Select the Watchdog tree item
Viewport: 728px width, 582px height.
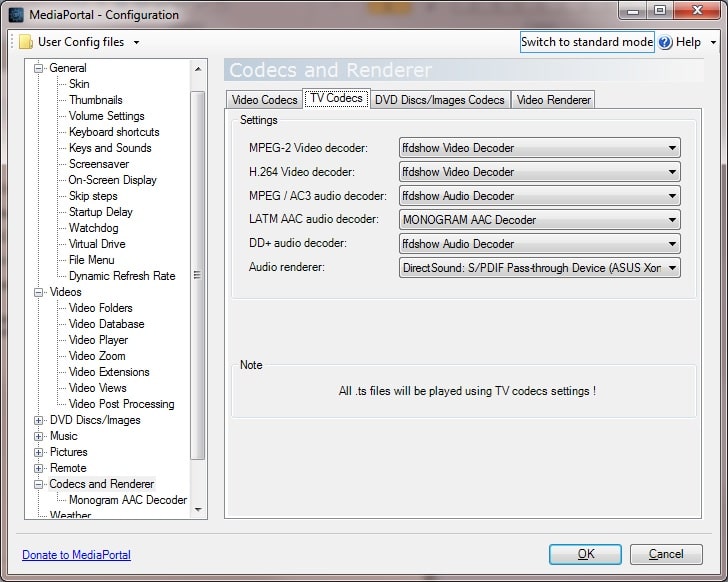coord(93,228)
